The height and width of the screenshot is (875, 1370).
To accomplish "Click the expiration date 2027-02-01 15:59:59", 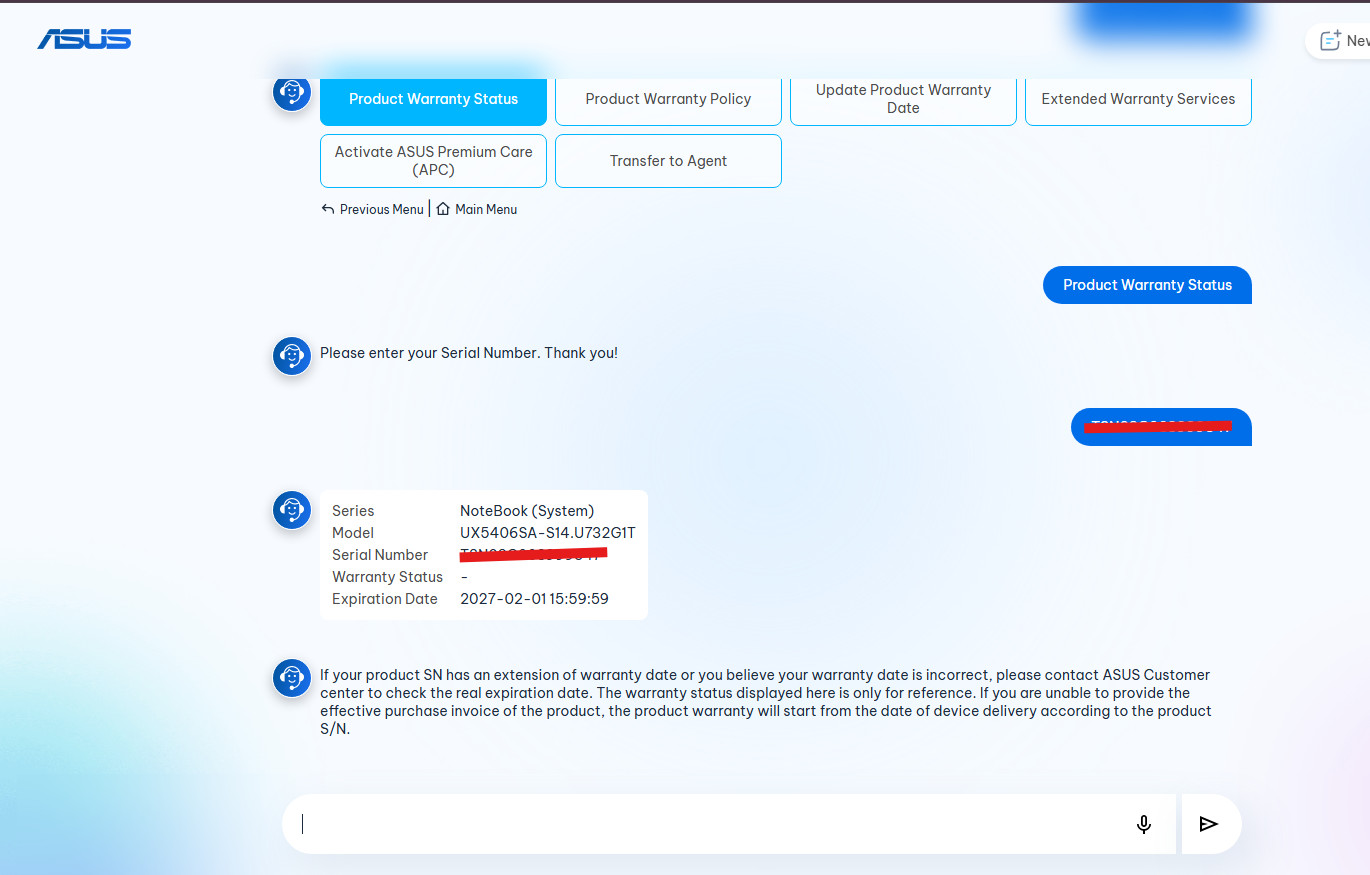I will pos(534,599).
